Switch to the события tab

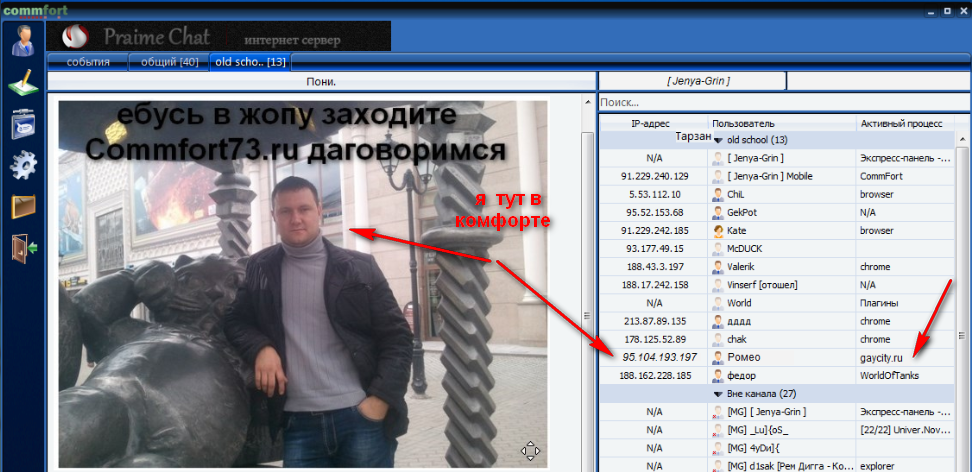88,62
